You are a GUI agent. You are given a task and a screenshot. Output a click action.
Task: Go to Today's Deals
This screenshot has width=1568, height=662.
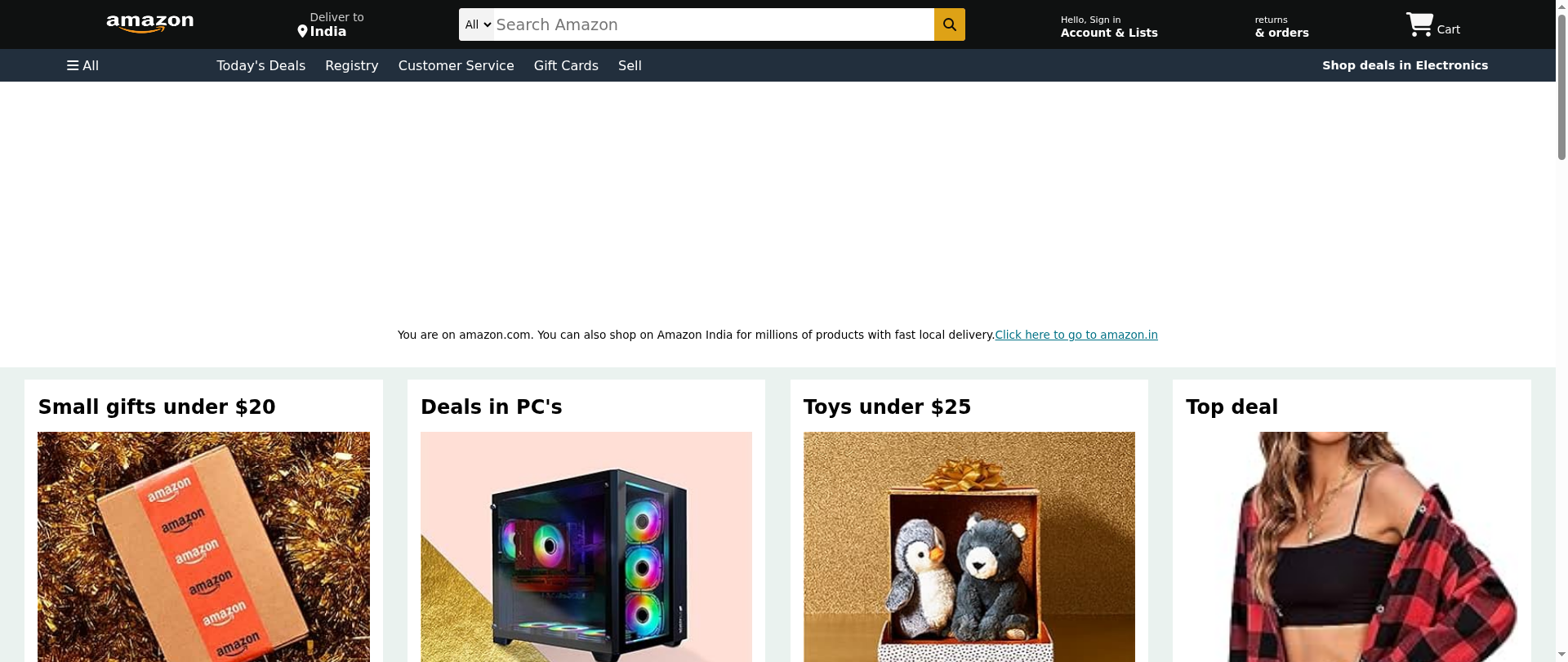(x=261, y=65)
